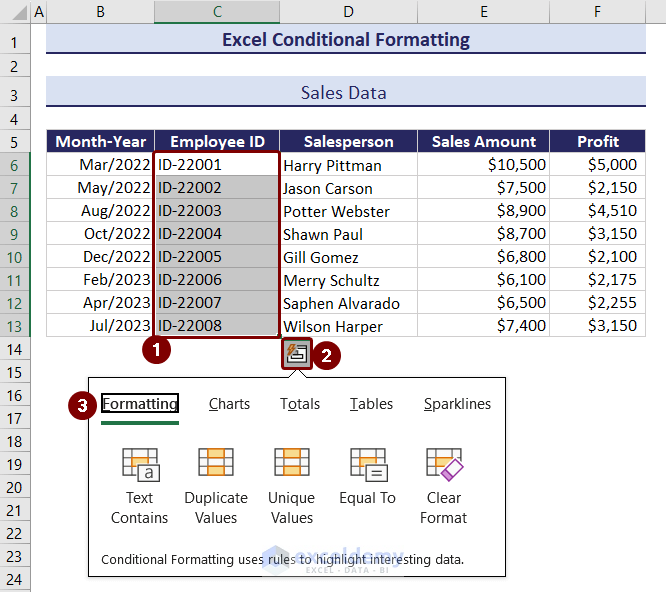Viewport: 666px width, 592px height.
Task: Click the $10,500 sales amount cell
Action: pos(483,164)
